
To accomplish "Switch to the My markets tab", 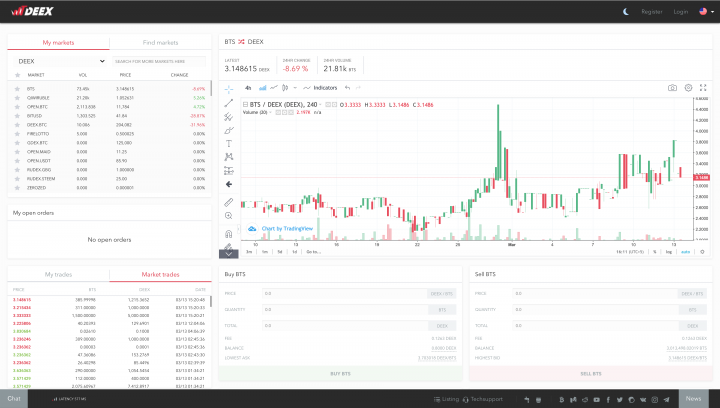I will point(58,42).
